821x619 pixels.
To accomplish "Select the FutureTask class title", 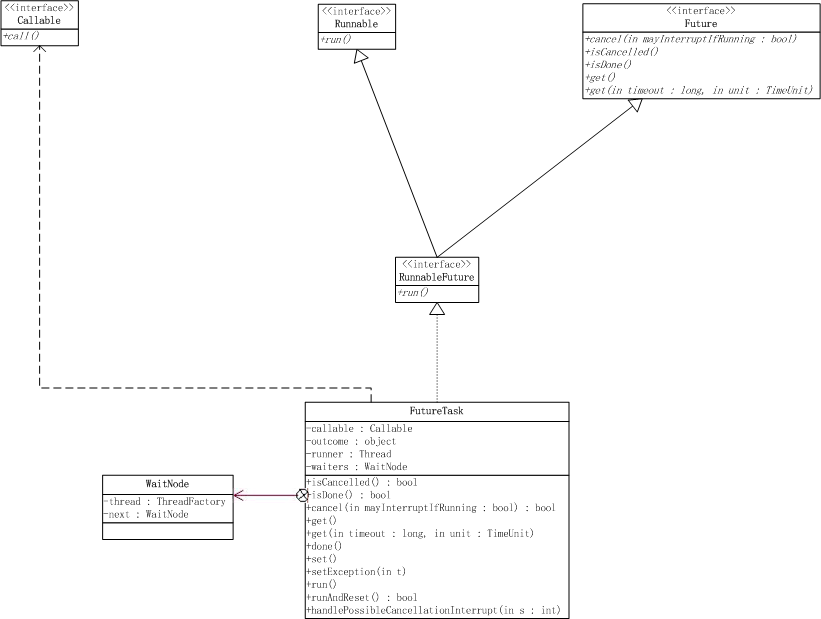I will (x=437, y=411).
